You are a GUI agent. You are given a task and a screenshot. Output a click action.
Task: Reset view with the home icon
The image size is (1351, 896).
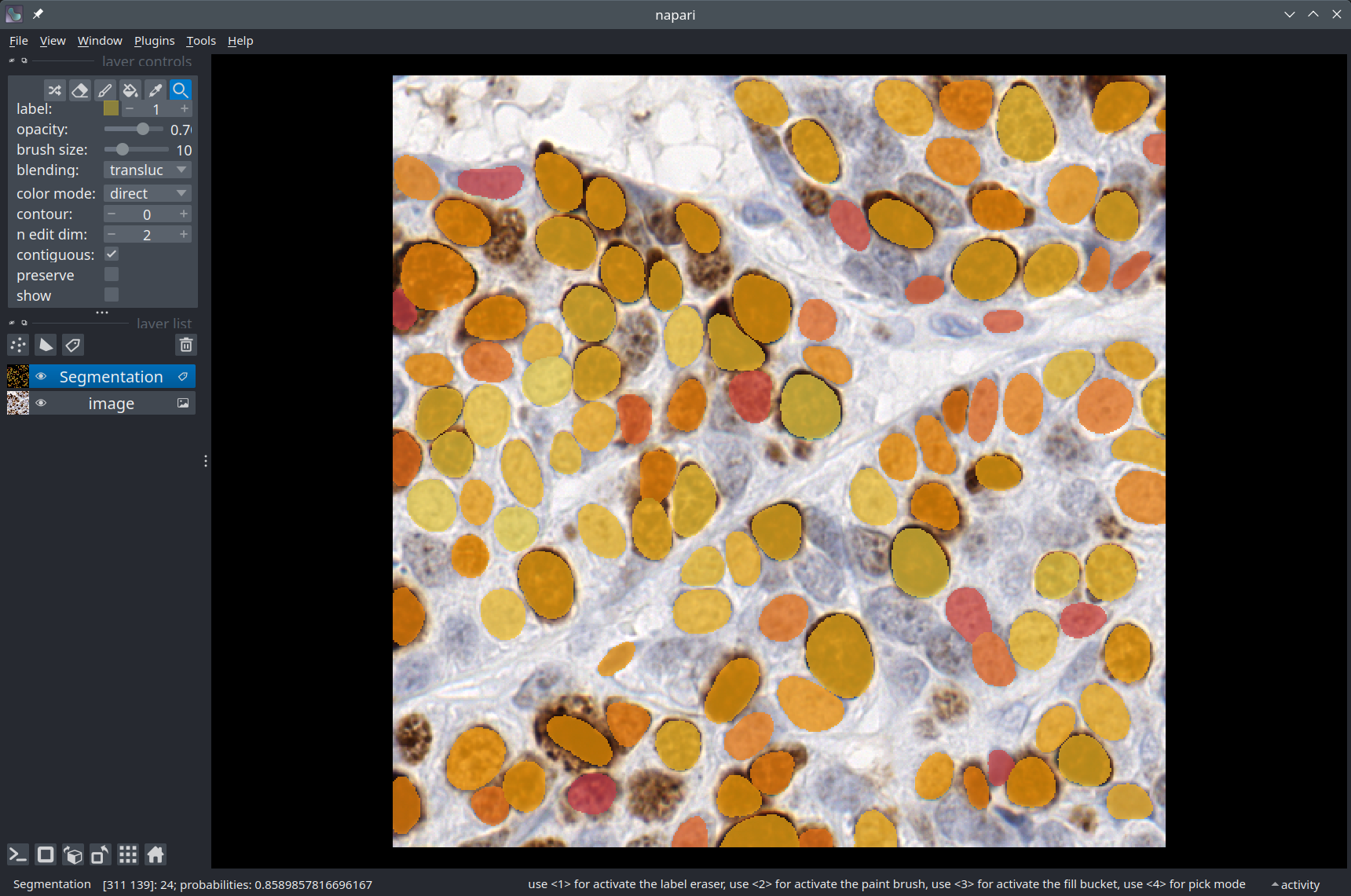[x=156, y=854]
